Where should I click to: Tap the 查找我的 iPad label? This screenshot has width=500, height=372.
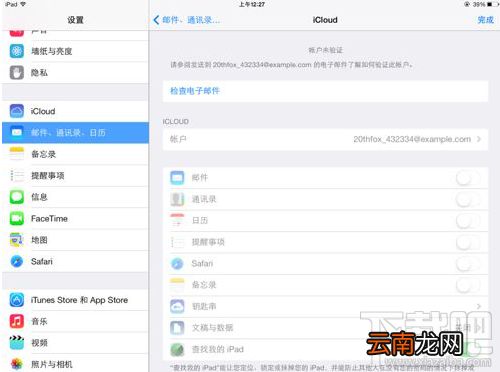pos(218,349)
